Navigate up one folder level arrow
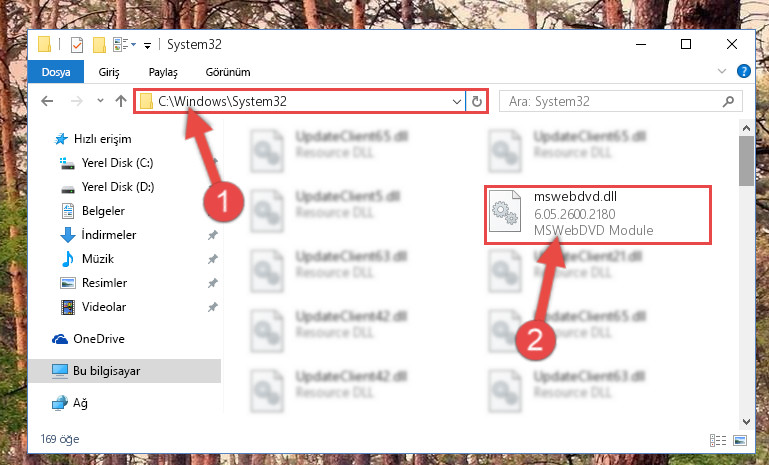The image size is (769, 465). [121, 101]
